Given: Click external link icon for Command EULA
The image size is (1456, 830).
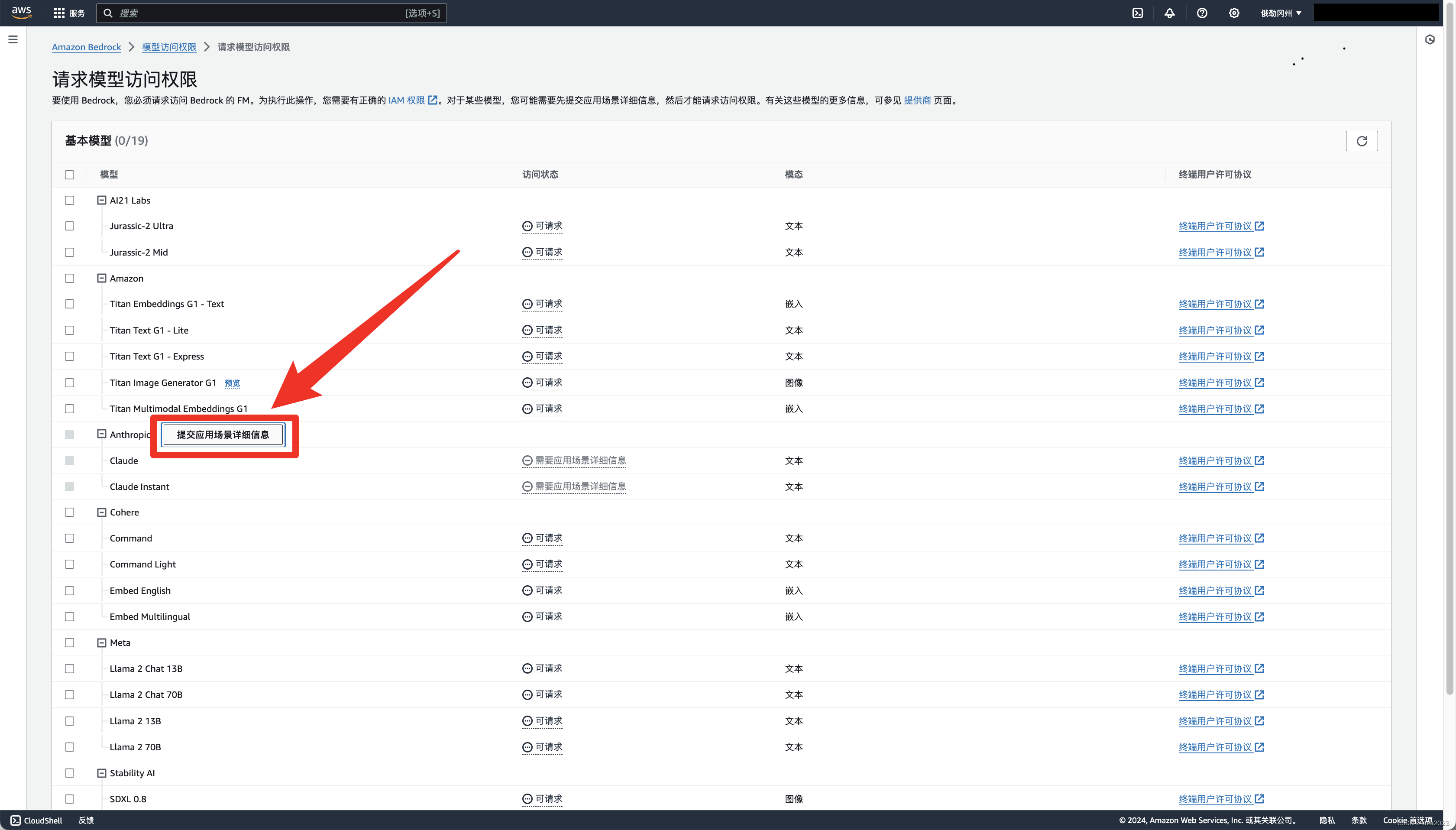Looking at the screenshot, I should click(1259, 538).
